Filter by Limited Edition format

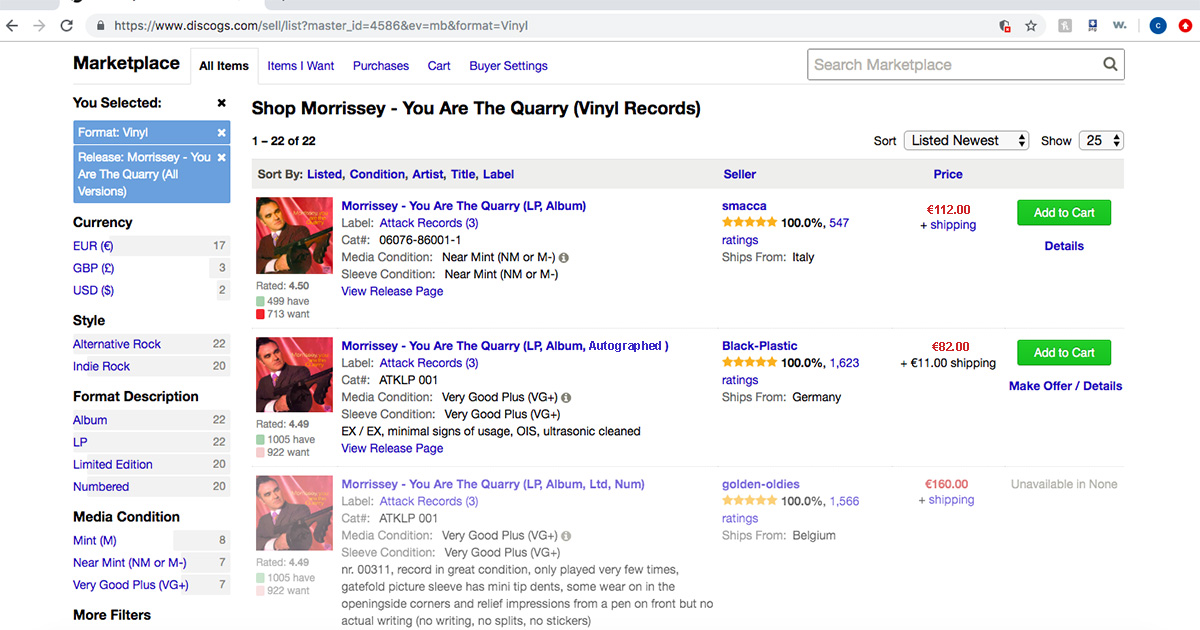113,464
